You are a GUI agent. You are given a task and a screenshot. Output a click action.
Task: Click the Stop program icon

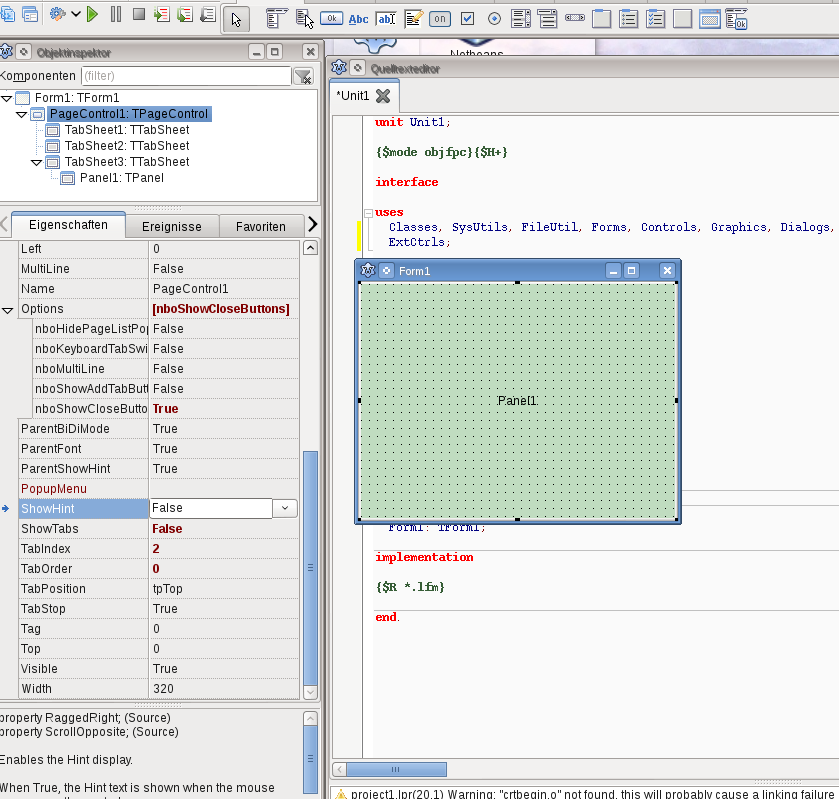point(138,14)
